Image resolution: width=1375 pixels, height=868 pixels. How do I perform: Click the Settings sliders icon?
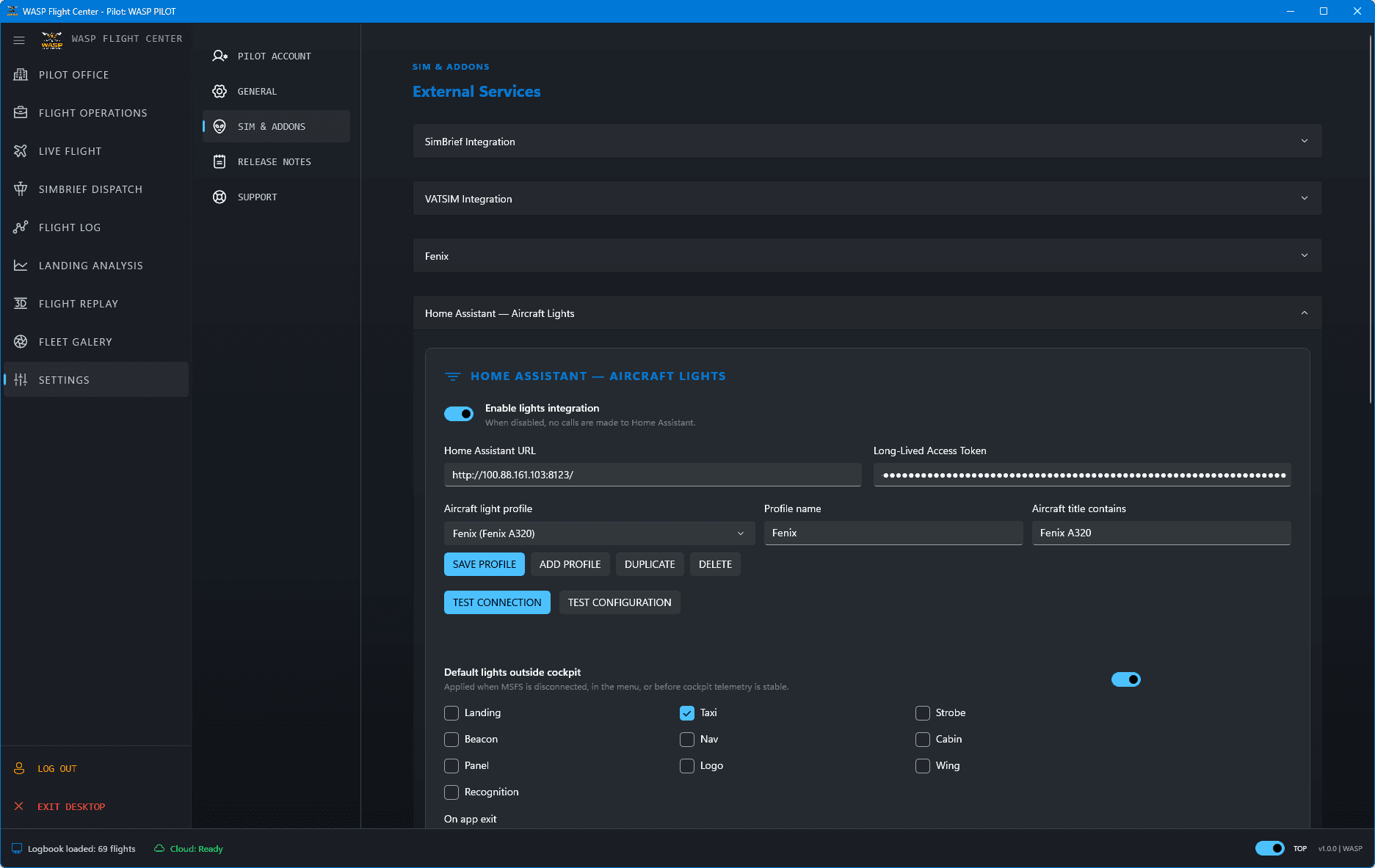[x=21, y=380]
